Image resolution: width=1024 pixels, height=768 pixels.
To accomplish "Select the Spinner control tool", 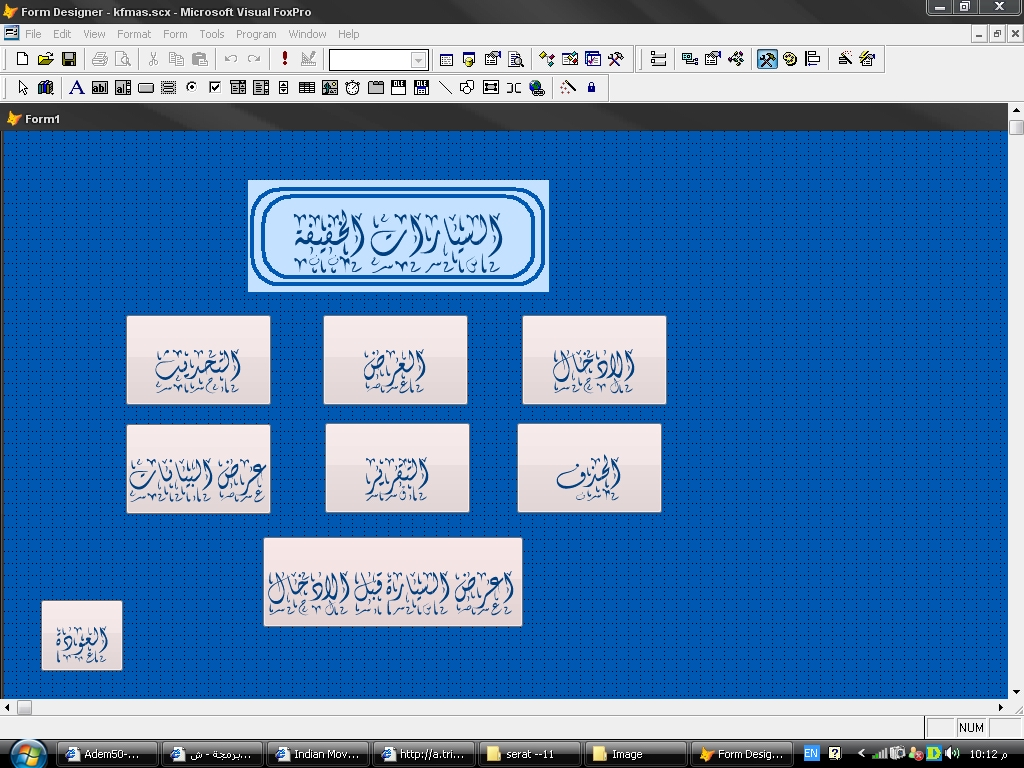I will [x=283, y=88].
